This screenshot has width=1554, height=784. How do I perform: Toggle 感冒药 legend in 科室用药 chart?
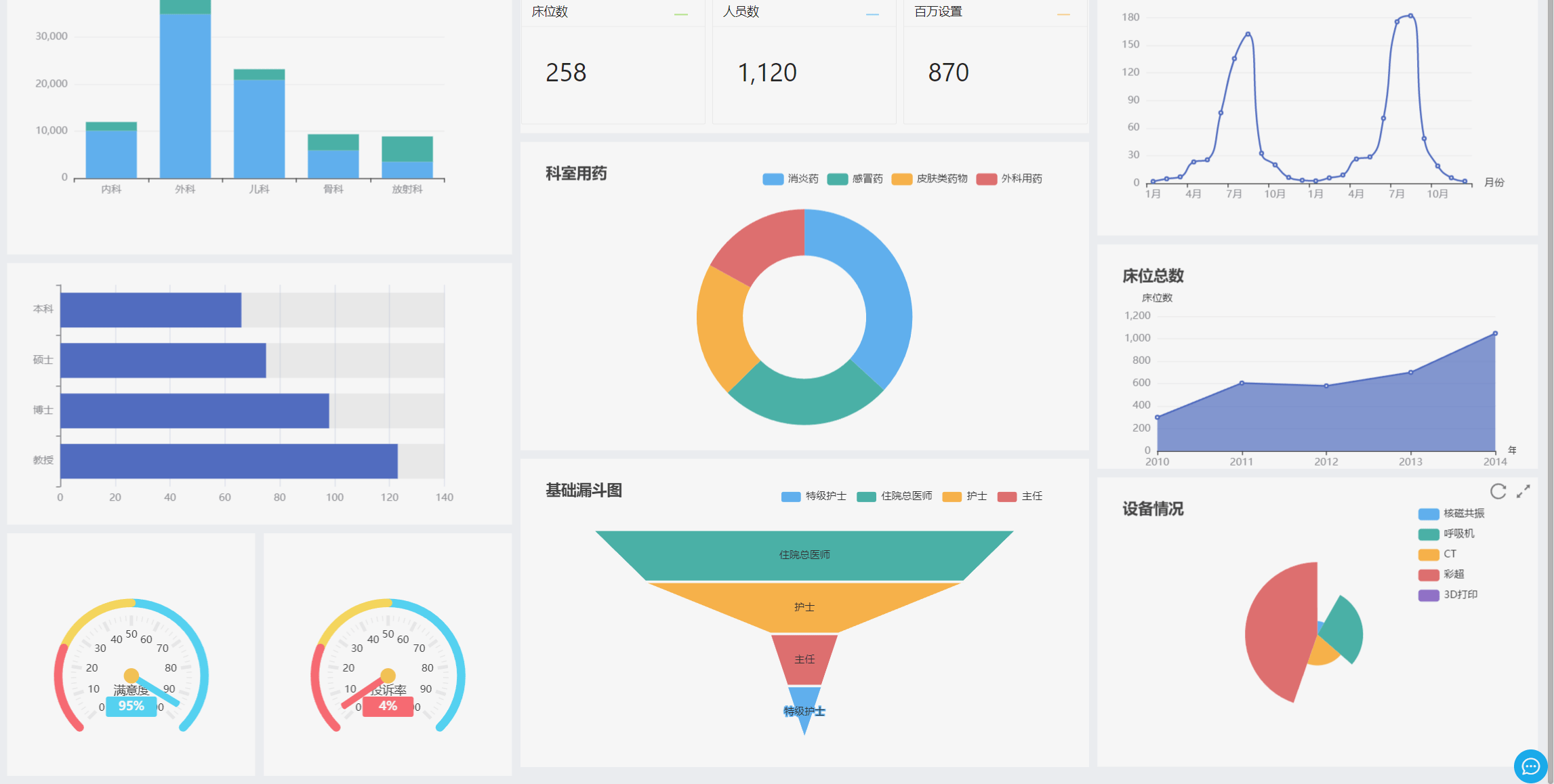[855, 179]
